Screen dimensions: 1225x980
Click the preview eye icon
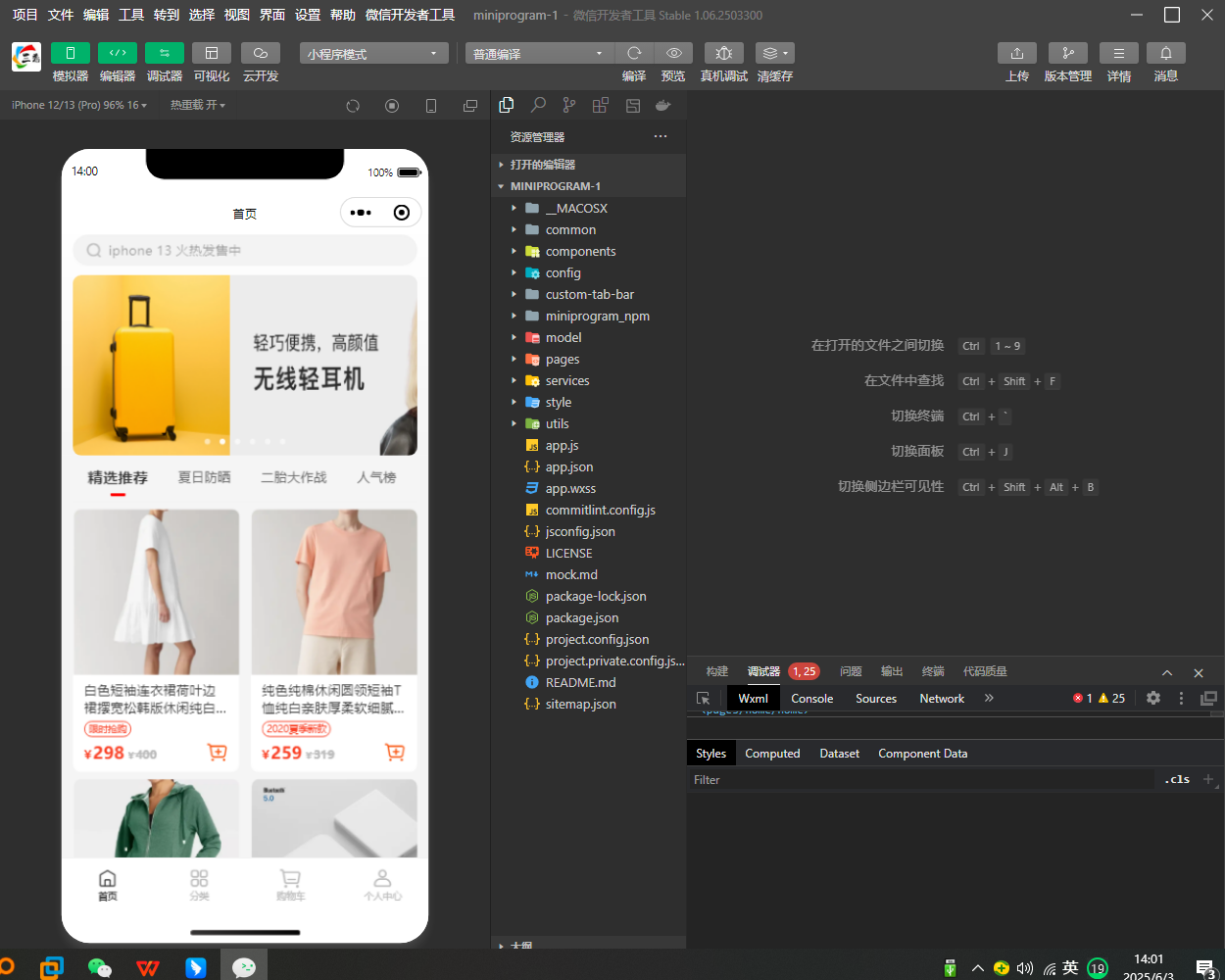tap(673, 53)
